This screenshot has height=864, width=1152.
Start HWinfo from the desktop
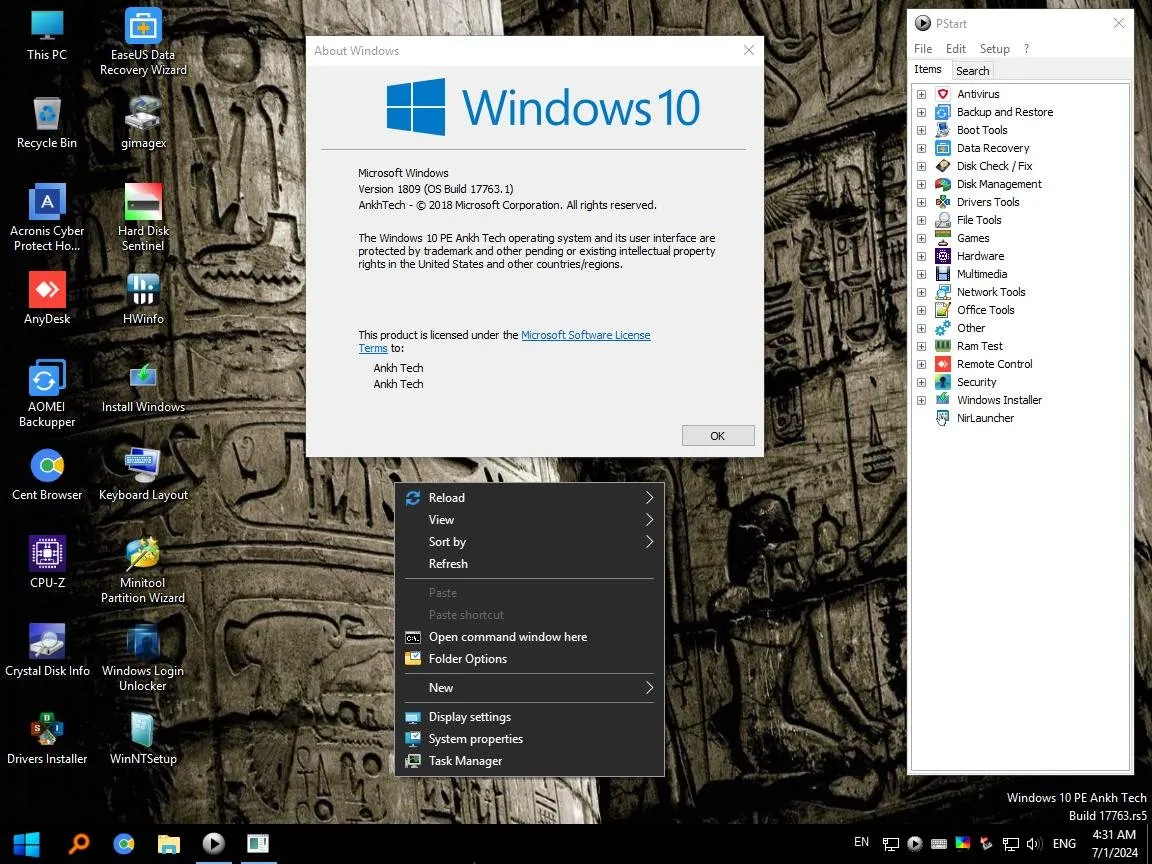coord(142,290)
